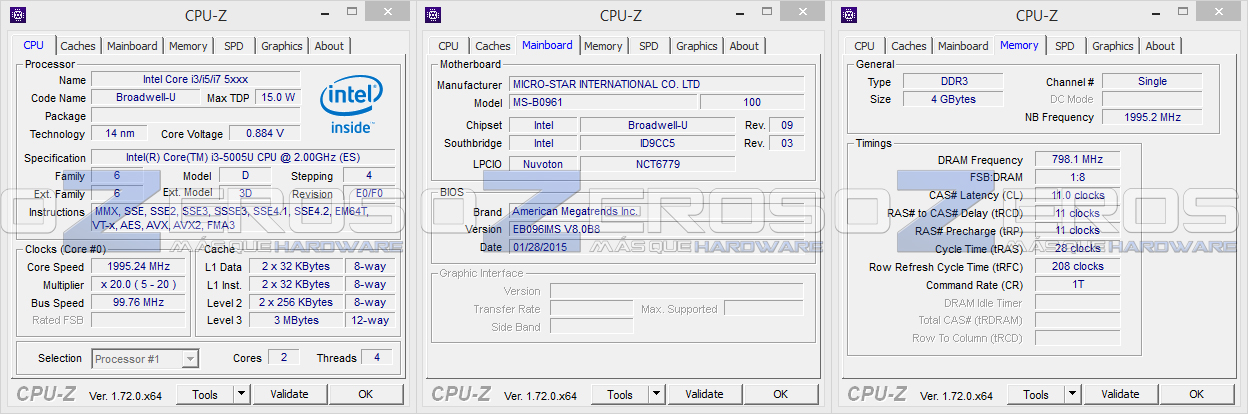The height and width of the screenshot is (414, 1248).
Task: Select Caches tab in Mainboard window
Action: click(493, 46)
